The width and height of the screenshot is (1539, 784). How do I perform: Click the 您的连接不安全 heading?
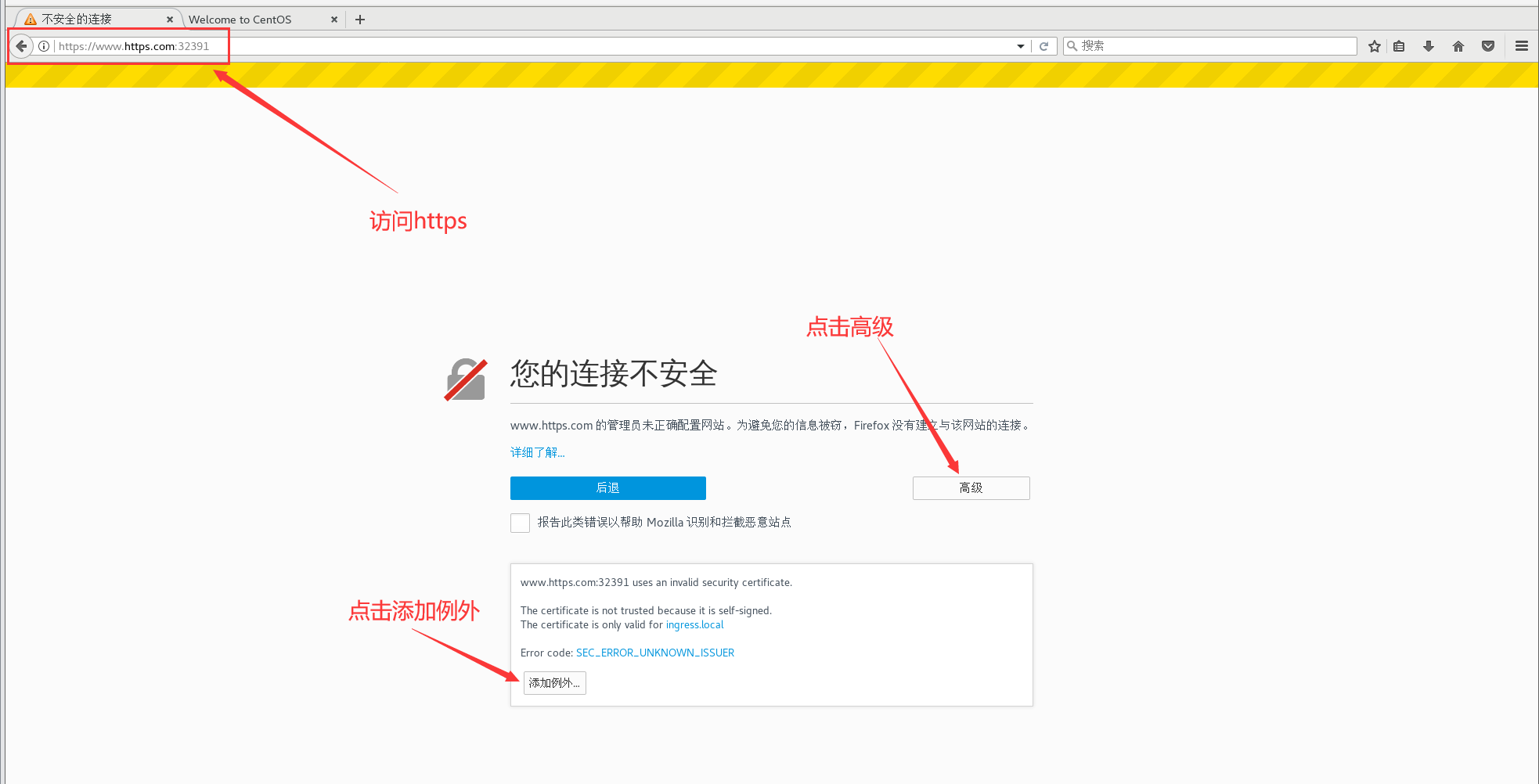pyautogui.click(x=614, y=374)
